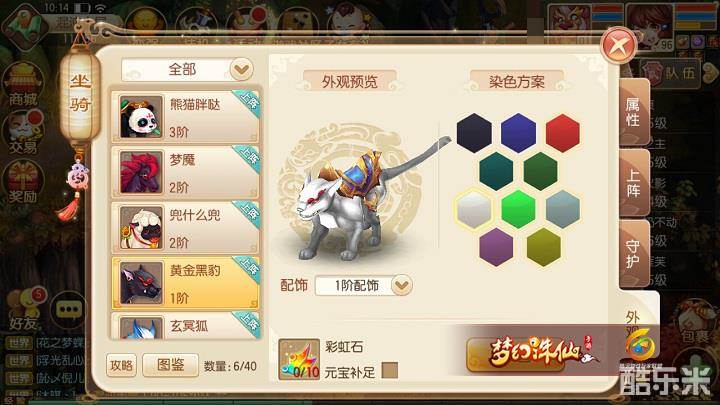
Task: Select the 兜什么兜 sheep mount
Action: 186,228
